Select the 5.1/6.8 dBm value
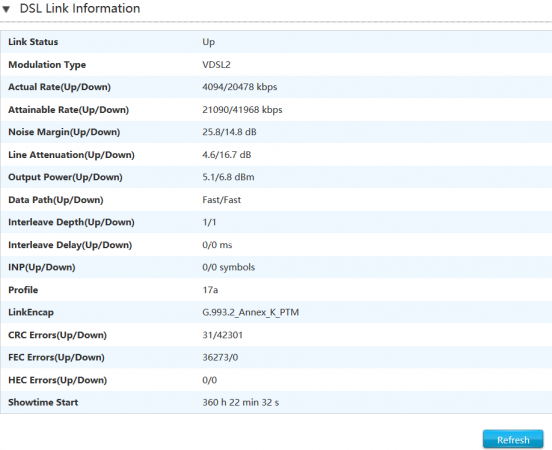This screenshot has width=552, height=450. [x=228, y=177]
